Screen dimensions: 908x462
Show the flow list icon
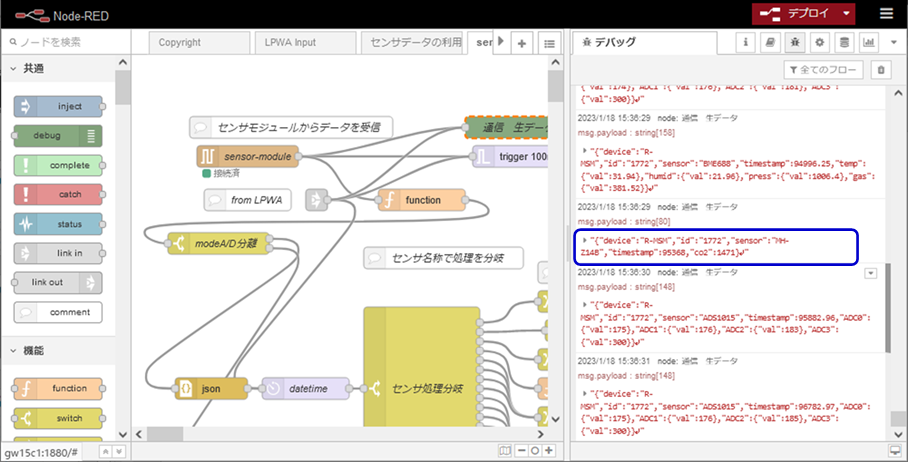click(x=549, y=43)
